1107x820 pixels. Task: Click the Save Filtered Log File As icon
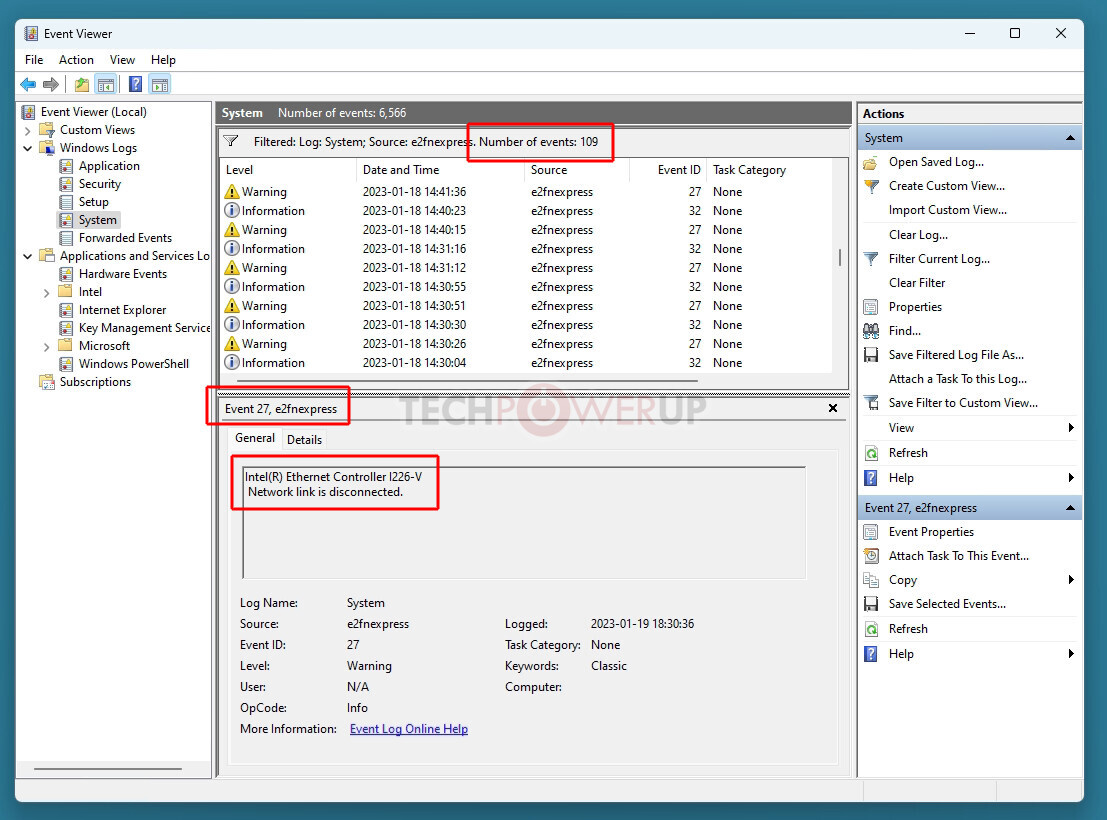click(871, 355)
